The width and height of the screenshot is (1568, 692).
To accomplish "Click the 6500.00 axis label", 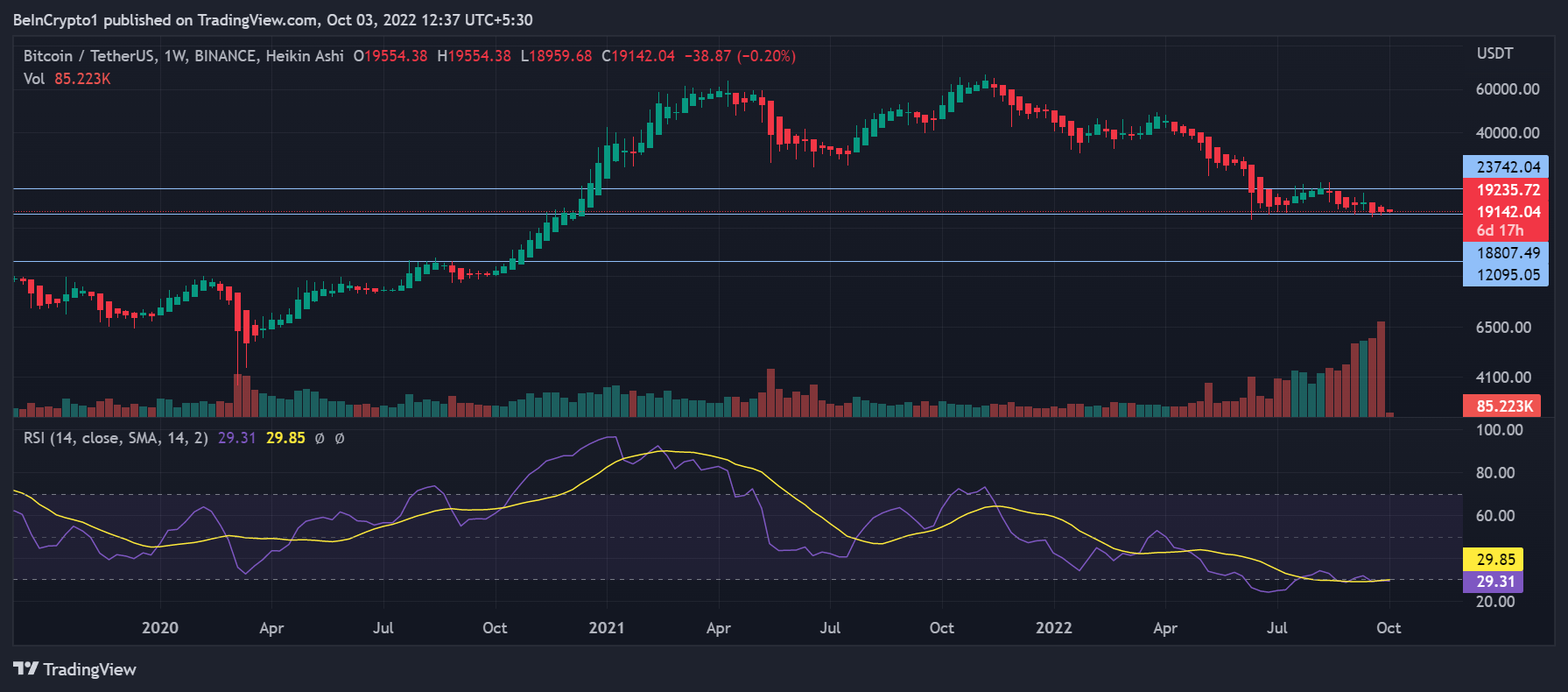I will click(1503, 328).
